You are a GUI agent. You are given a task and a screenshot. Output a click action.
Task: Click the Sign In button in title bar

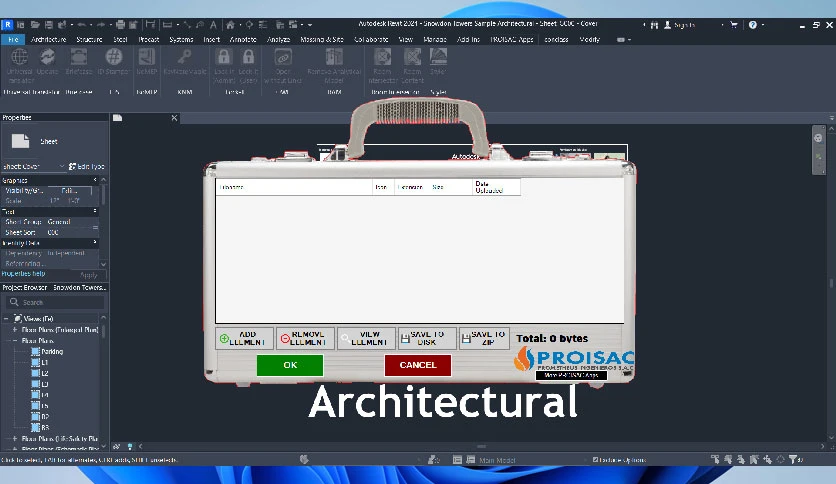pos(679,25)
